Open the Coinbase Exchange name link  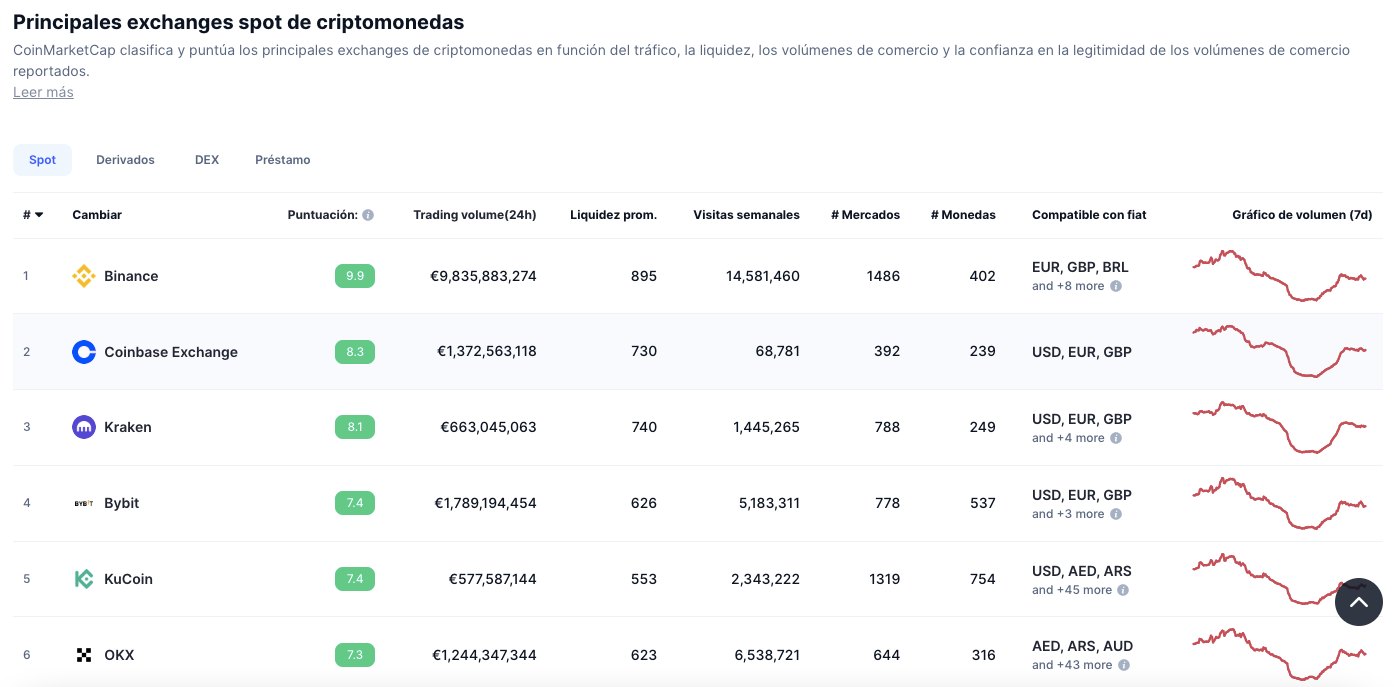[171, 352]
